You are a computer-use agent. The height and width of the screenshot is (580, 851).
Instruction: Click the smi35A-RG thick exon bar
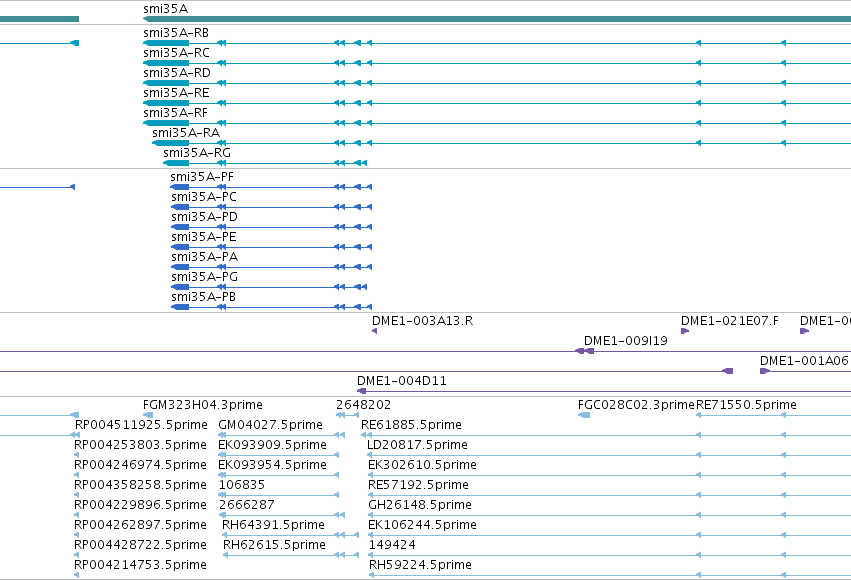pyautogui.click(x=176, y=163)
